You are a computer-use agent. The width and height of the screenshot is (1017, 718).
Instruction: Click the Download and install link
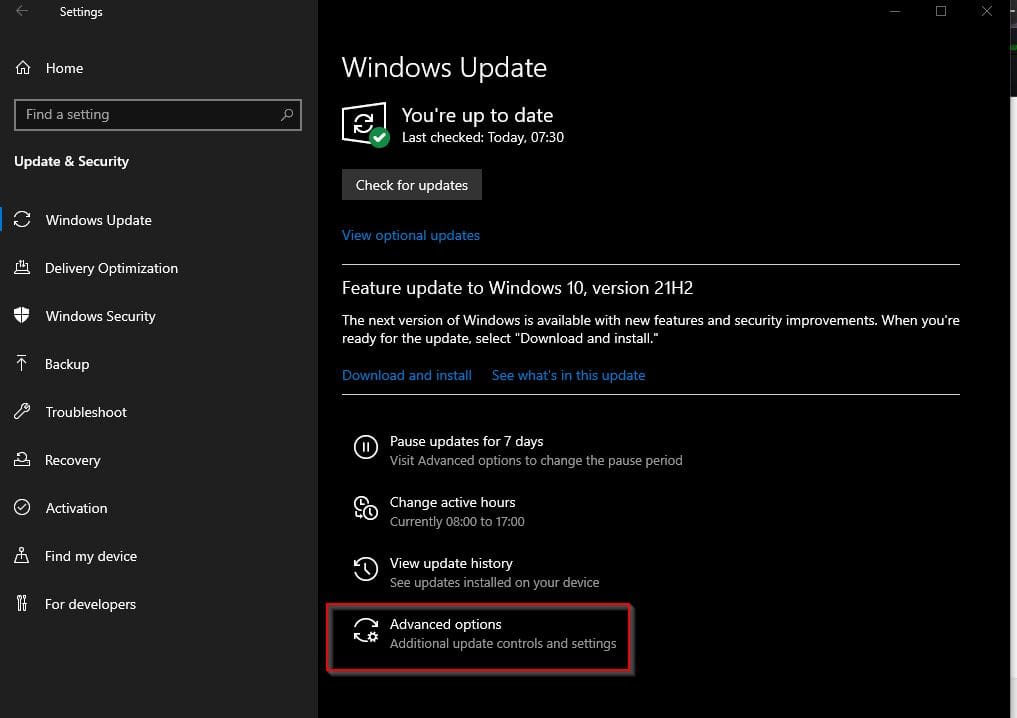pyautogui.click(x=406, y=375)
